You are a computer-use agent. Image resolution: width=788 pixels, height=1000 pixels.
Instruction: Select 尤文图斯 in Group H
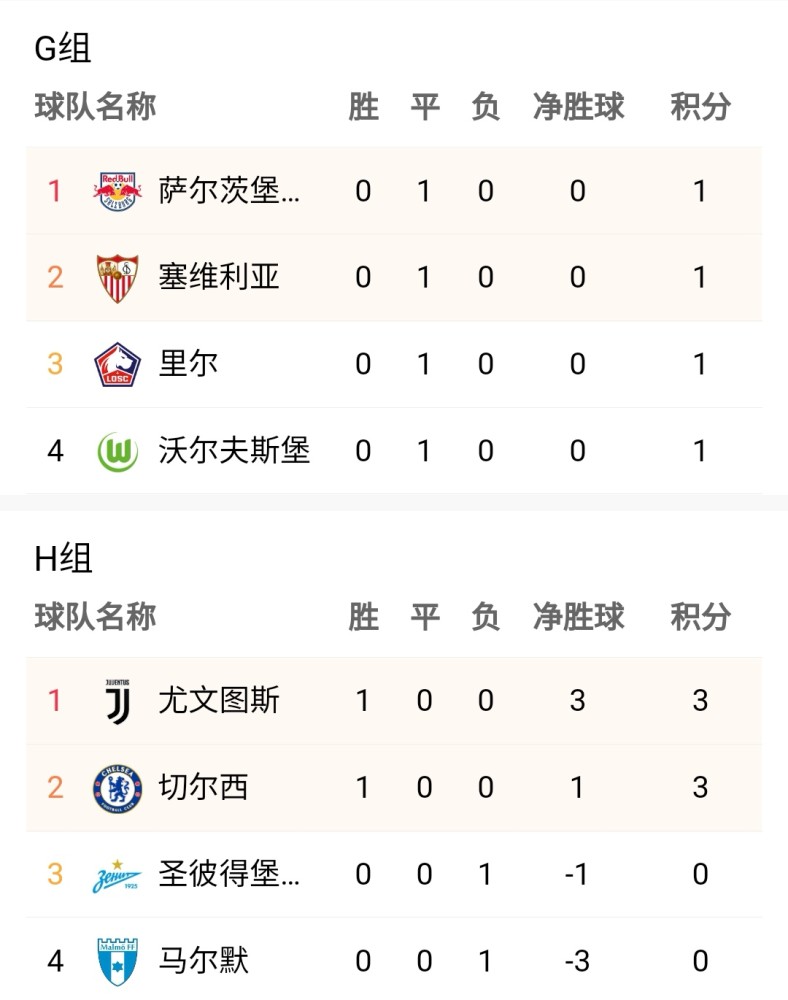tap(219, 701)
